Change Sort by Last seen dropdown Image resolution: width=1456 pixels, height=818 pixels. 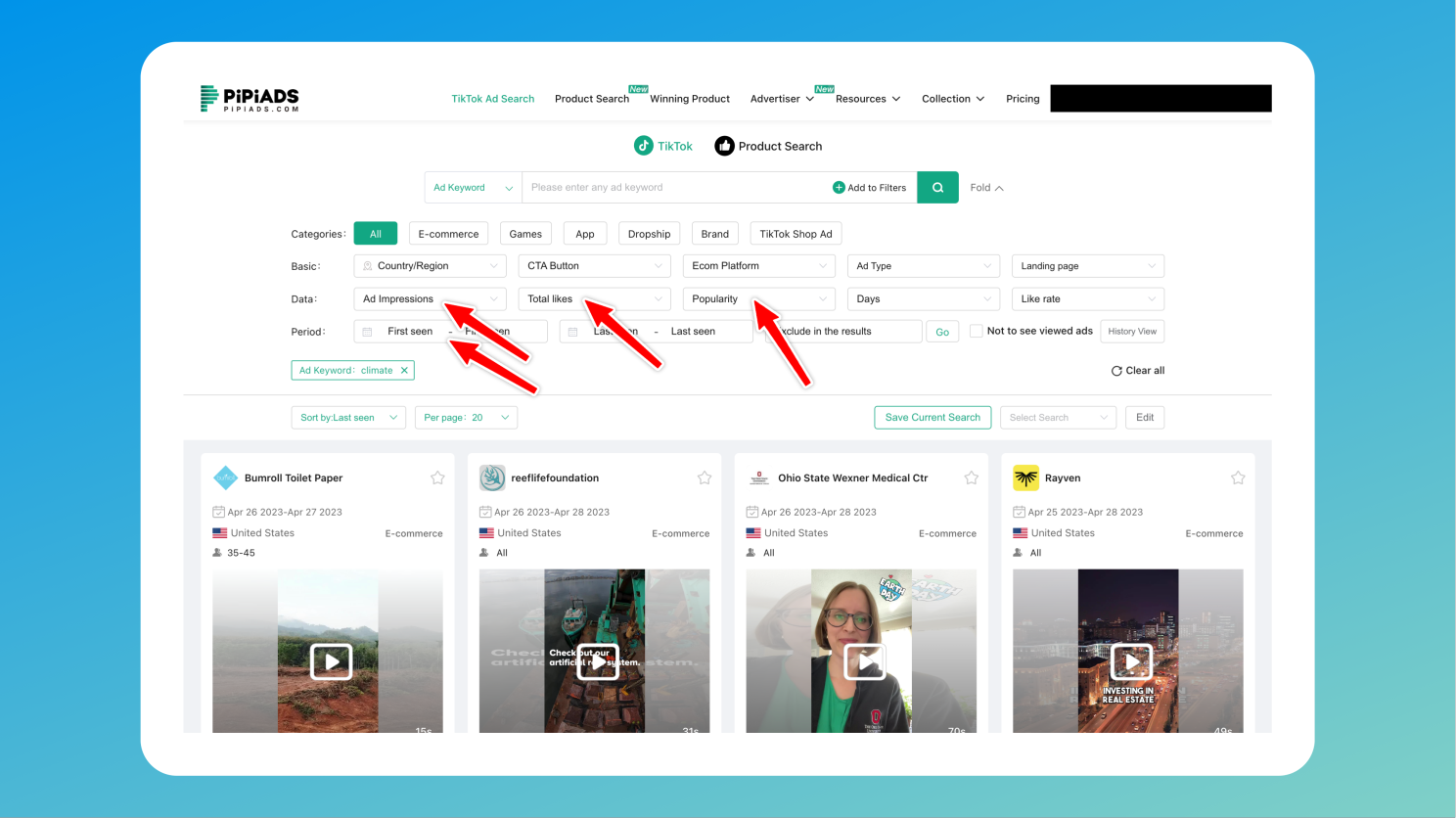click(348, 418)
